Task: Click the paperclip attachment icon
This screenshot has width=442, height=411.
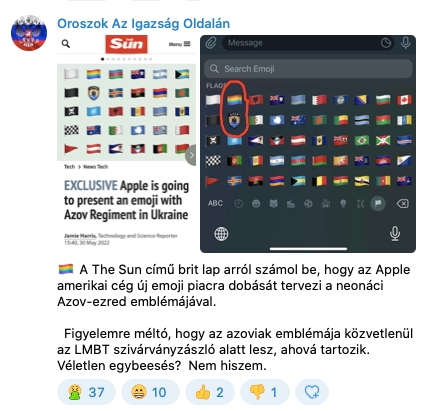Action: 211,43
